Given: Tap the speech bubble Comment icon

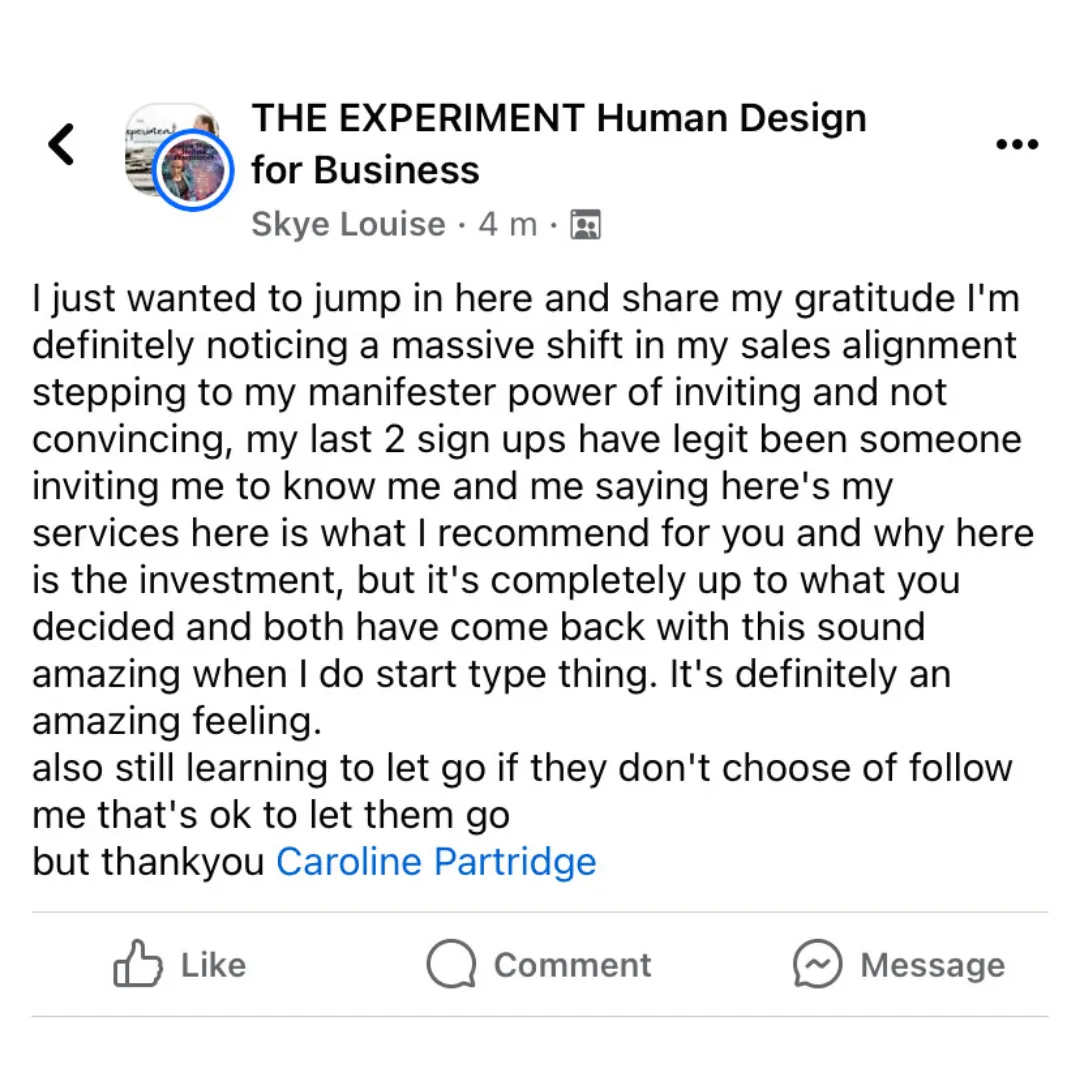Looking at the screenshot, I should pos(451,964).
